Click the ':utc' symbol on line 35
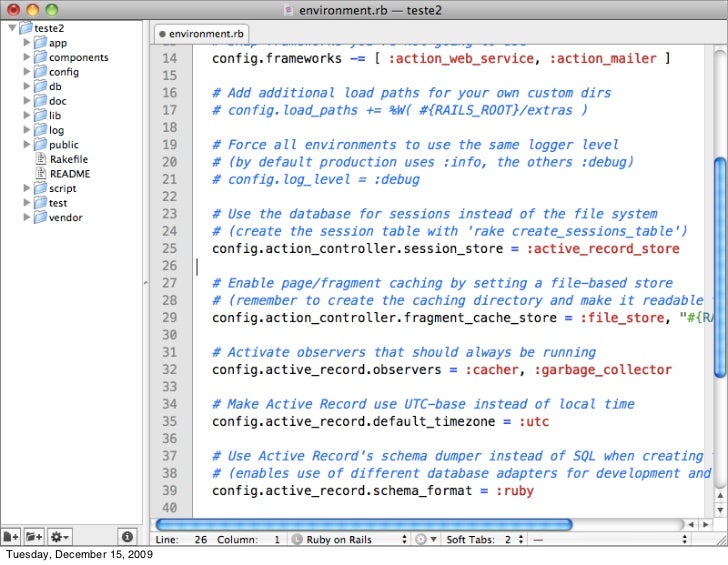 coord(534,422)
